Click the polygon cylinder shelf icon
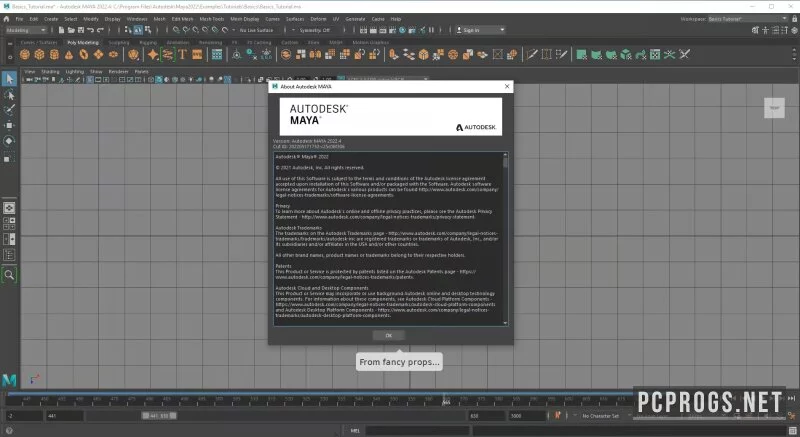The width and height of the screenshot is (800, 437). pos(54,54)
